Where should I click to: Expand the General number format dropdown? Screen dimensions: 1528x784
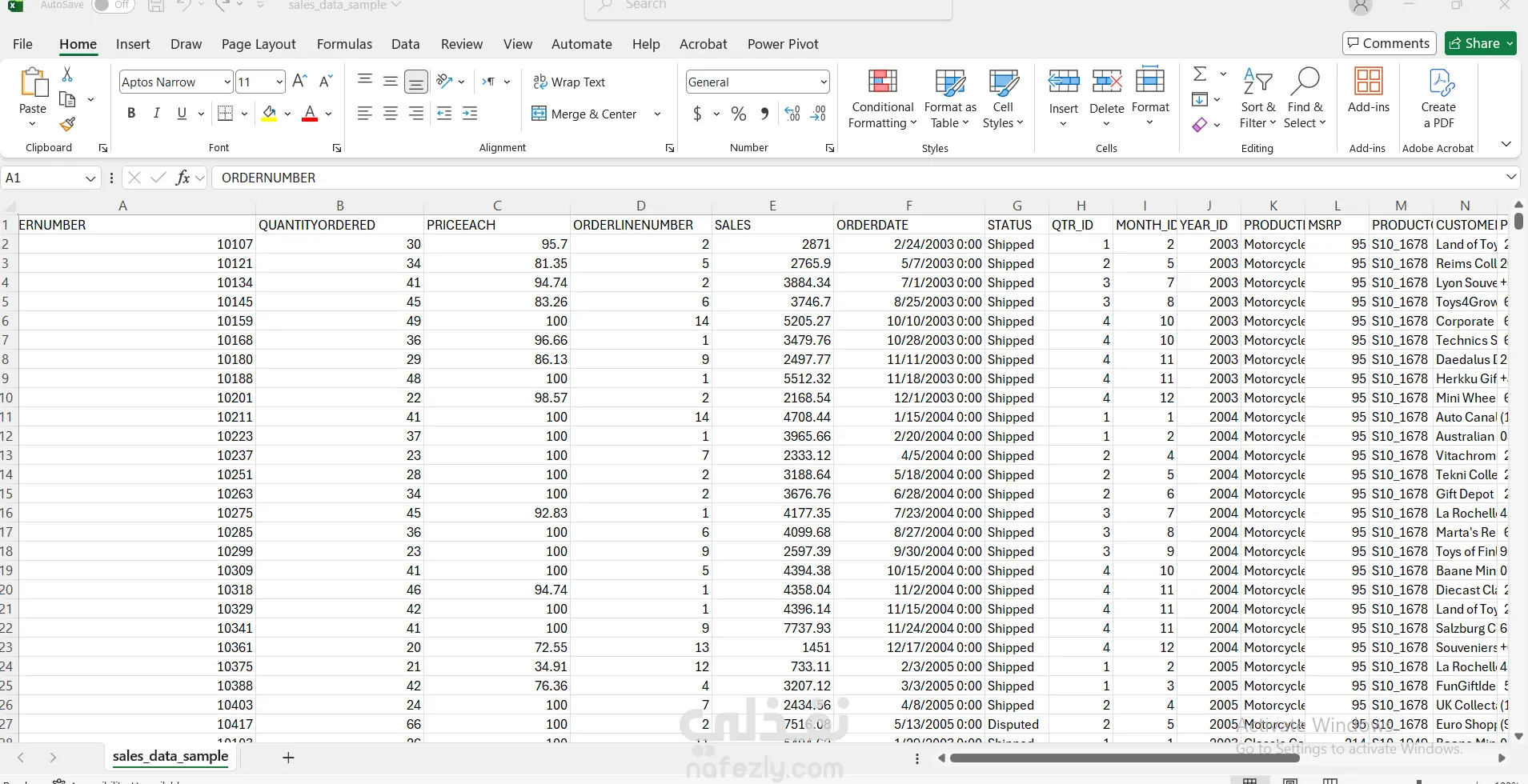pyautogui.click(x=823, y=82)
